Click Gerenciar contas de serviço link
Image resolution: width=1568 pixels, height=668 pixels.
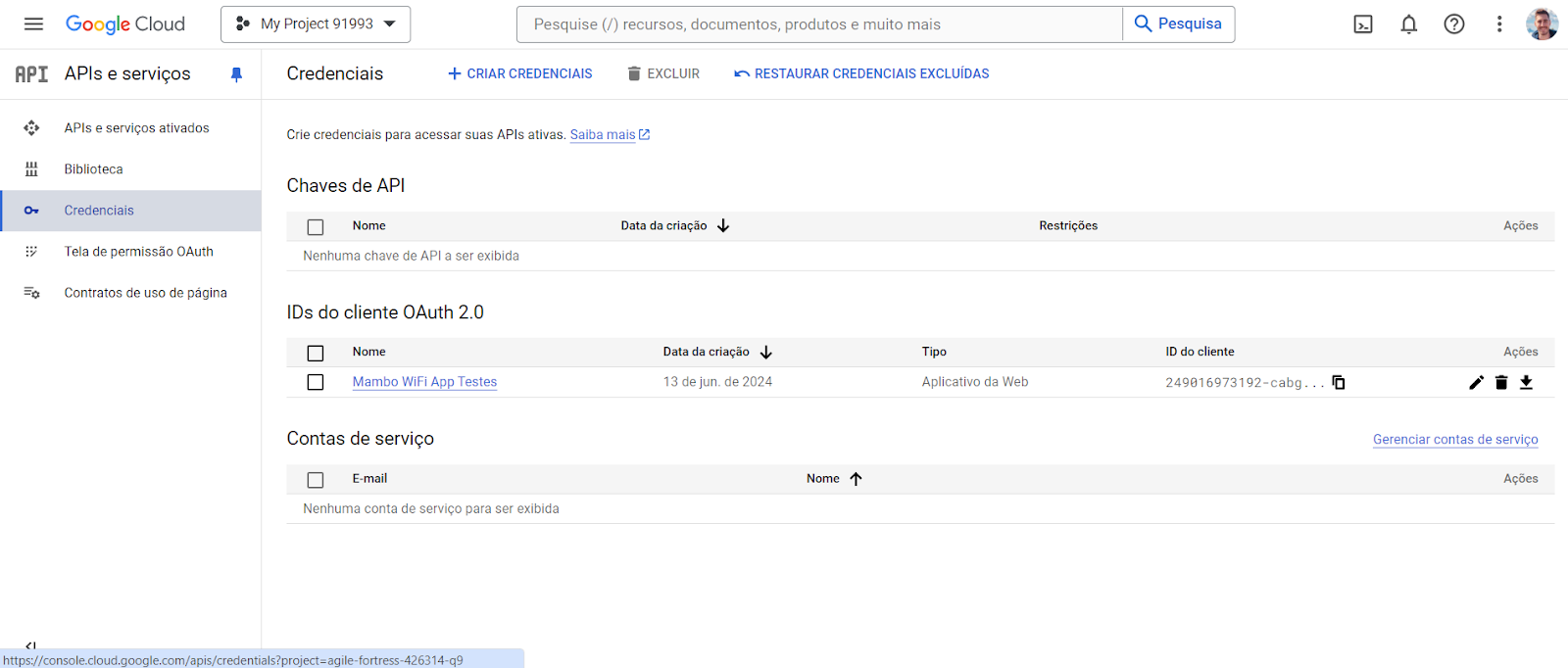click(1455, 440)
